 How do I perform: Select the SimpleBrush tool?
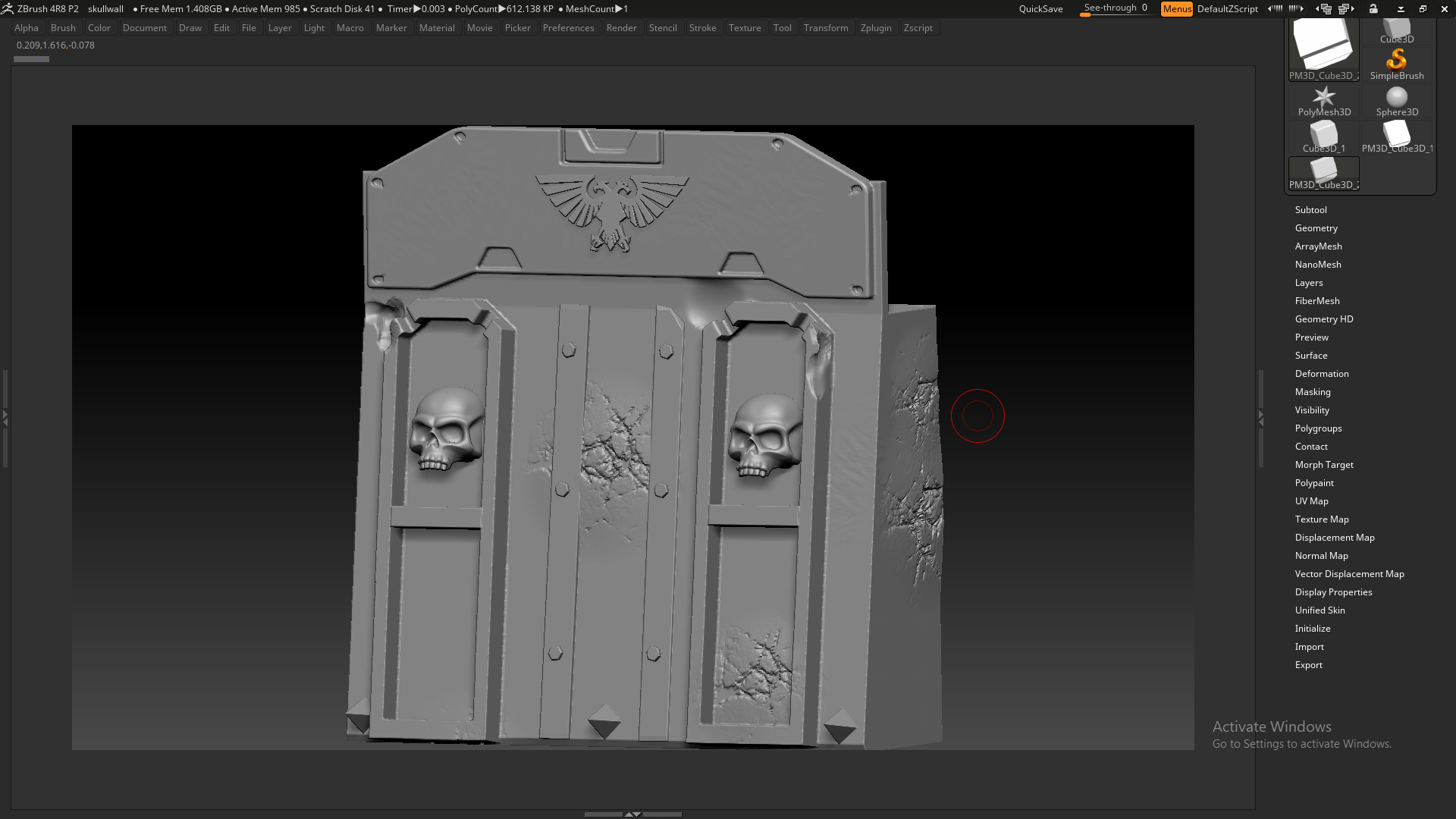pos(1396,64)
